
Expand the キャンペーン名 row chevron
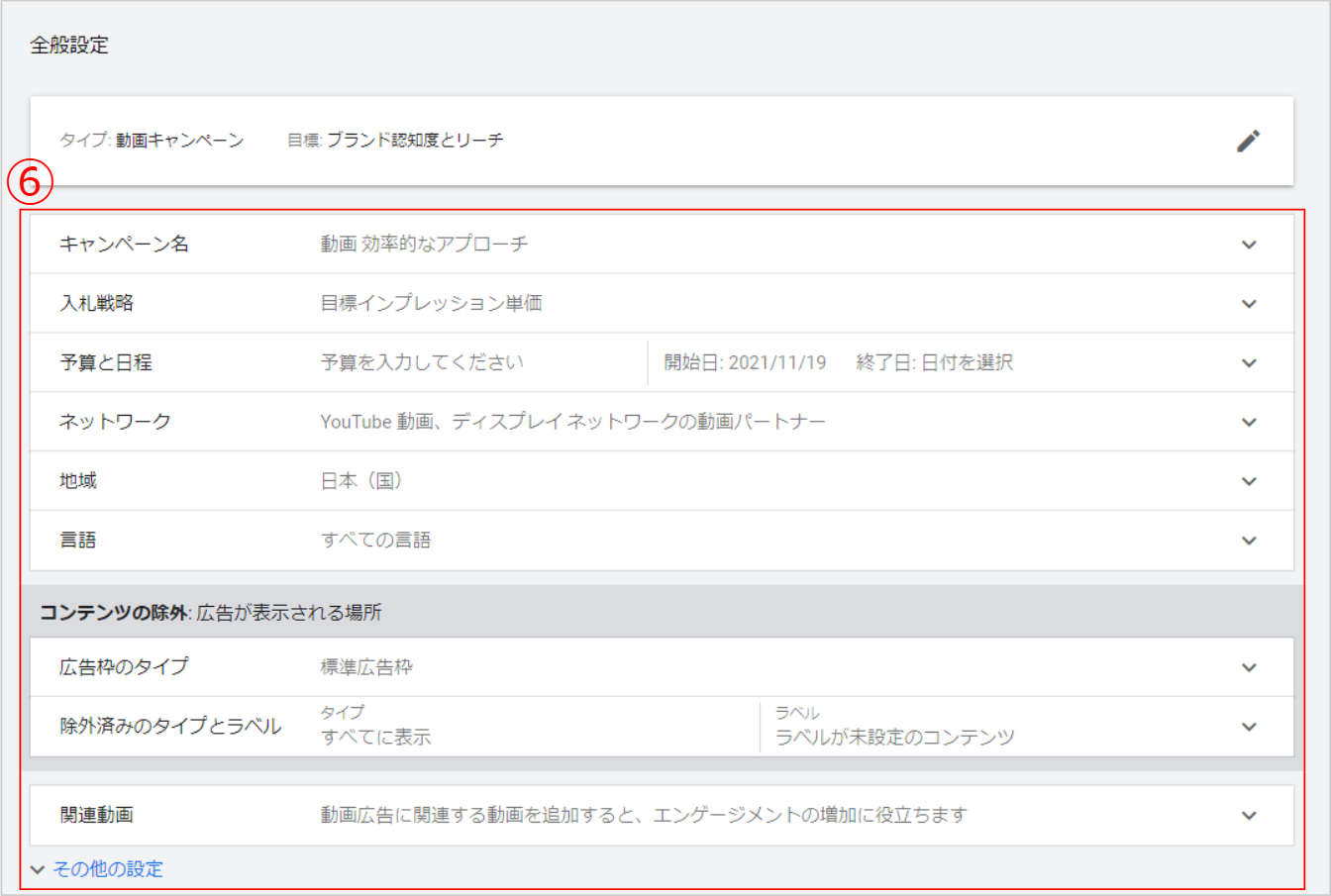pyautogui.click(x=1249, y=245)
